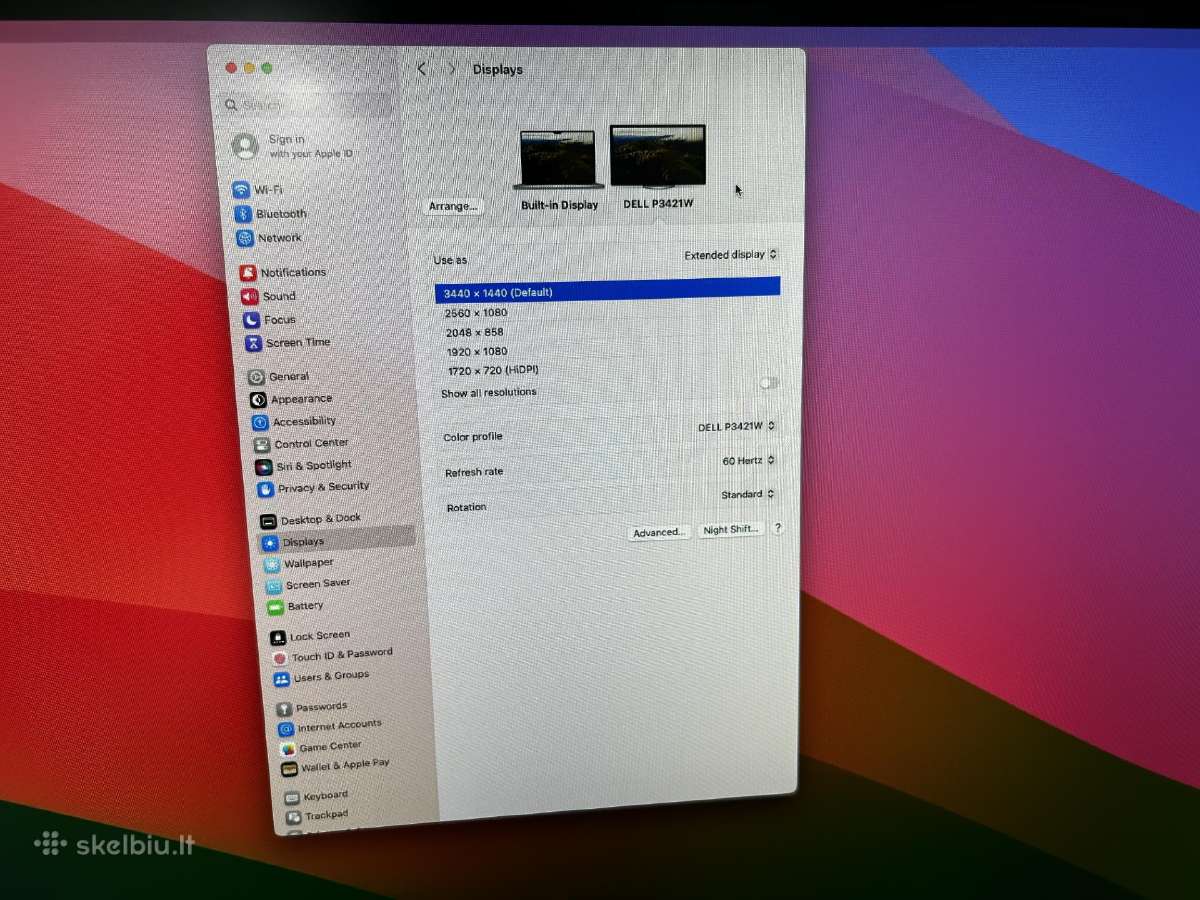The height and width of the screenshot is (900, 1200).
Task: Open the Screen Saver icon
Action: point(273,586)
